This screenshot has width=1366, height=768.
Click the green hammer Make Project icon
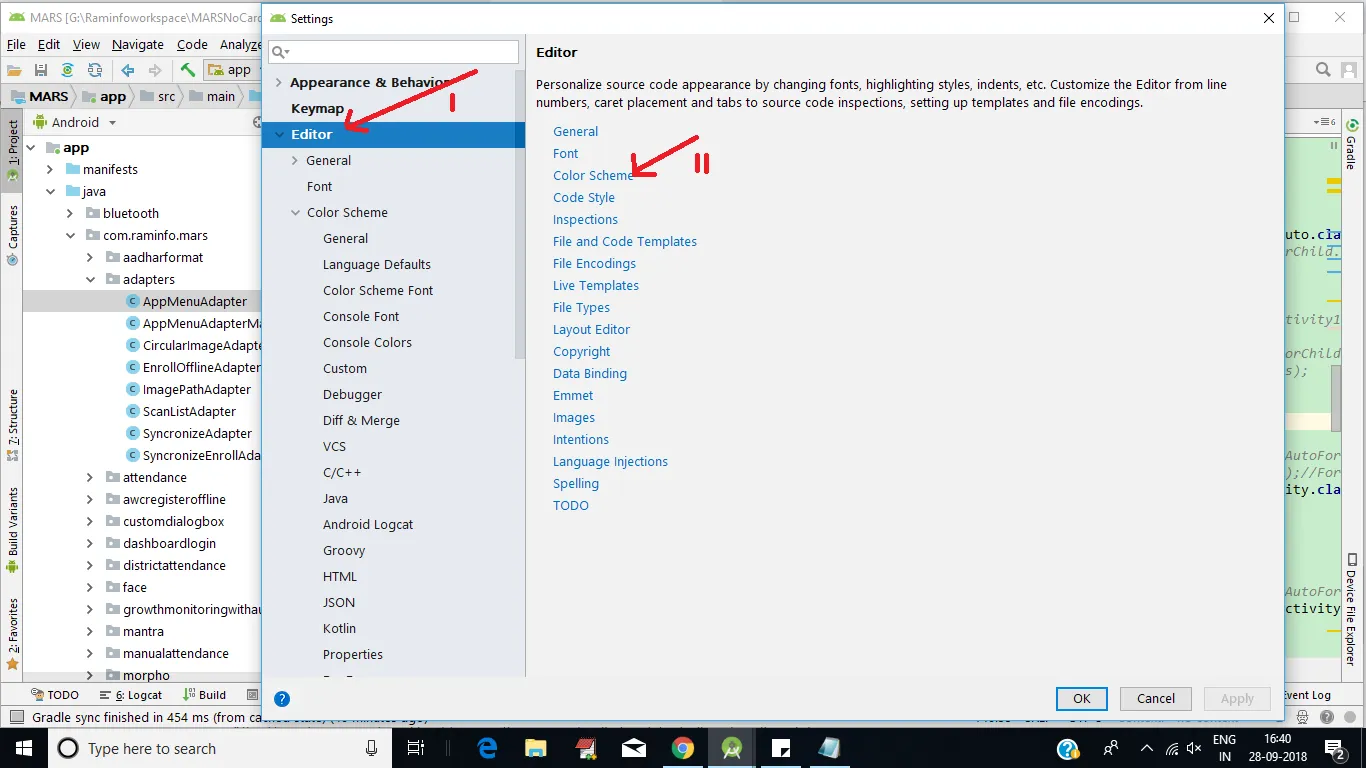187,70
